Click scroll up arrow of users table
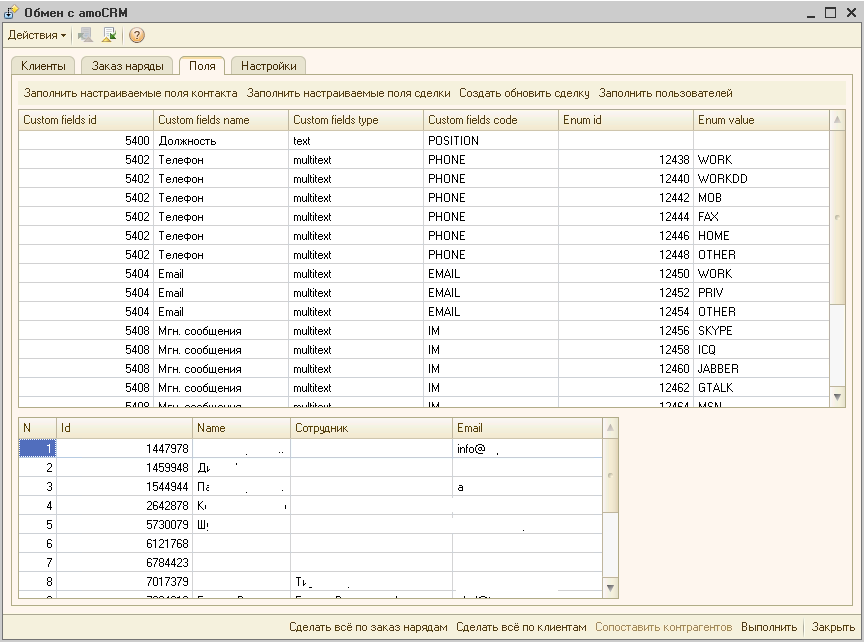Image resolution: width=864 pixels, height=642 pixels. pyautogui.click(x=610, y=428)
